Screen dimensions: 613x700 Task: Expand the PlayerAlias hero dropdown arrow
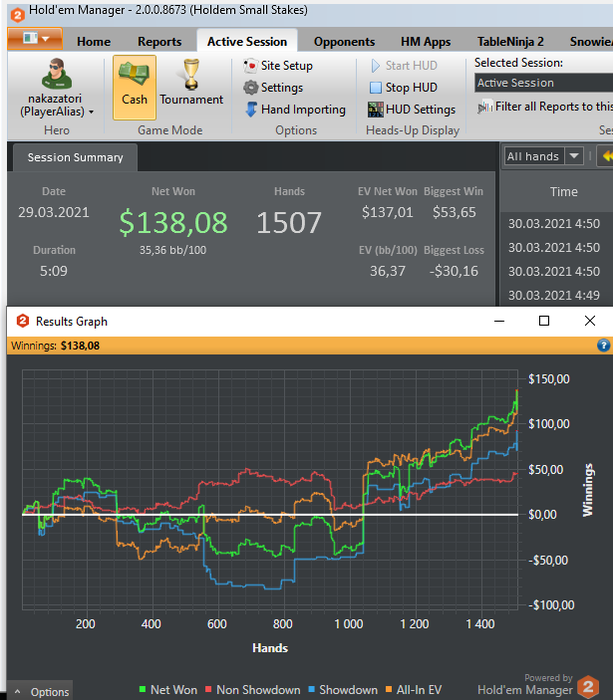coord(92,112)
